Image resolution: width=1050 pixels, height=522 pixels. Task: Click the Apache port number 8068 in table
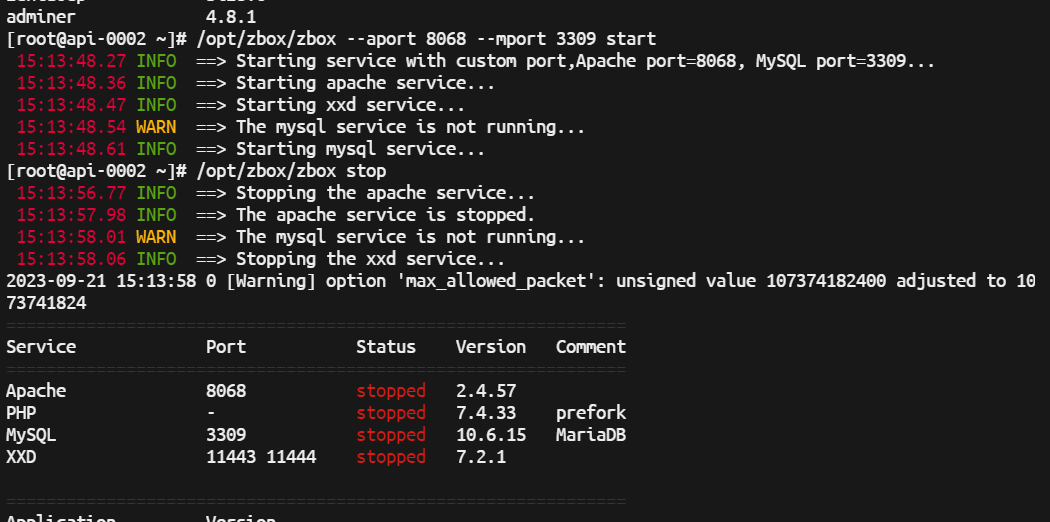pos(226,391)
